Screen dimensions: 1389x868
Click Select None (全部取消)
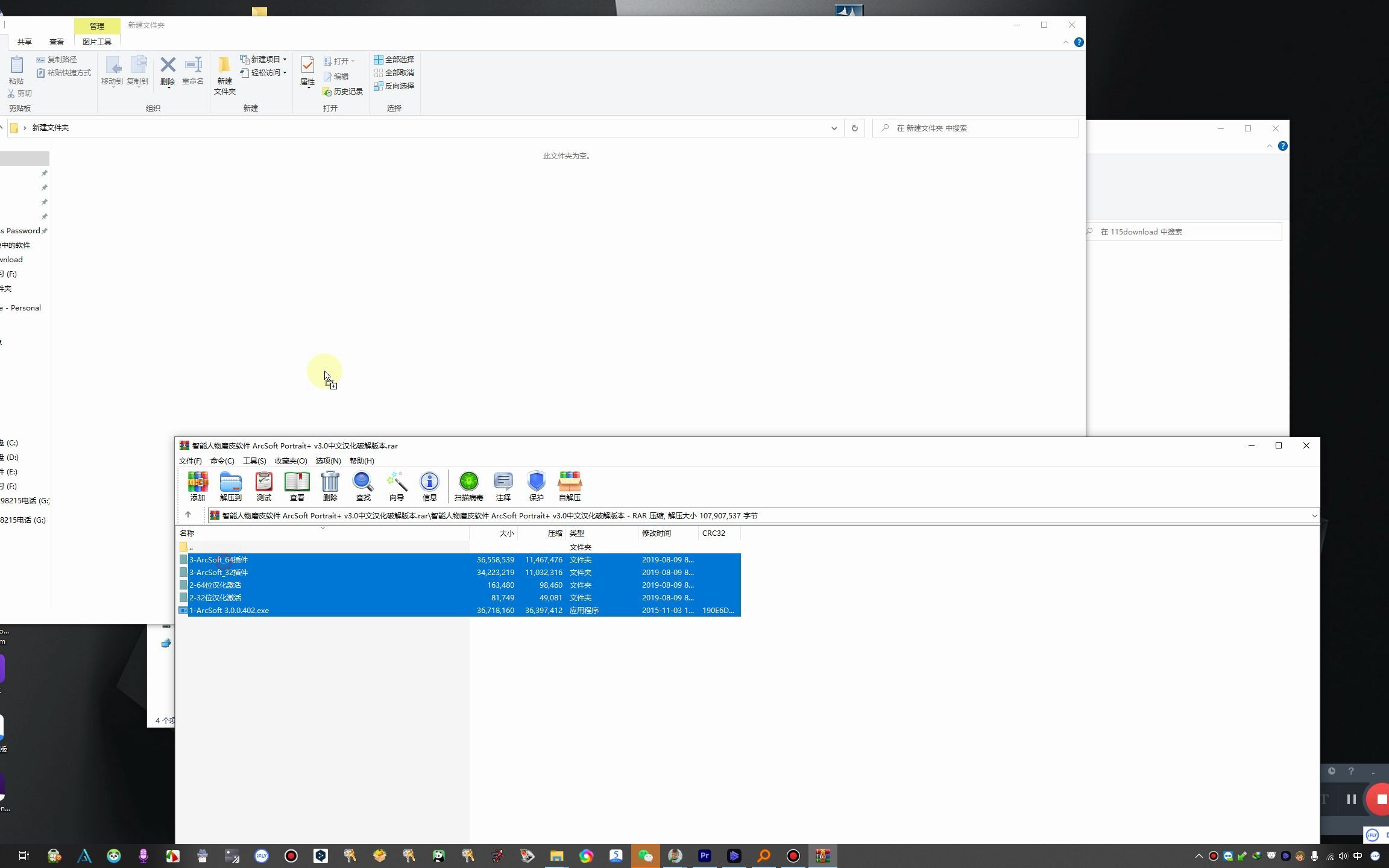[x=394, y=72]
